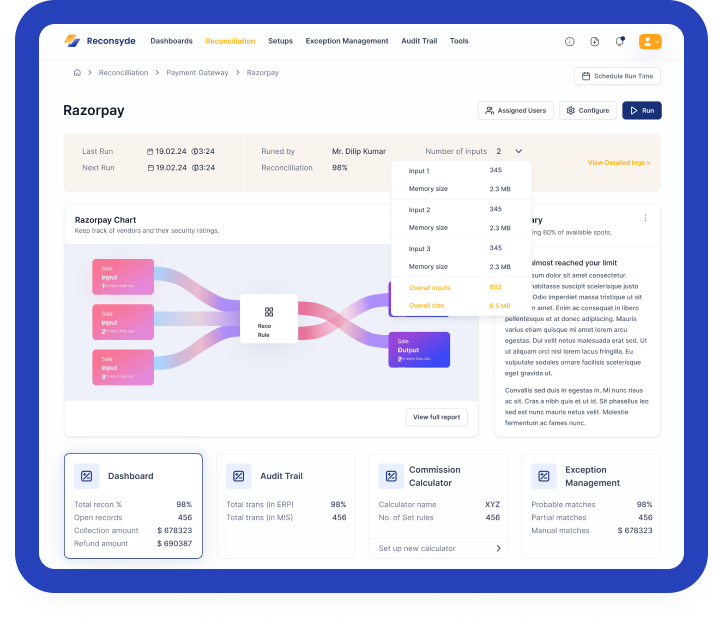
Task: Select the Exception Management card title
Action: (593, 476)
